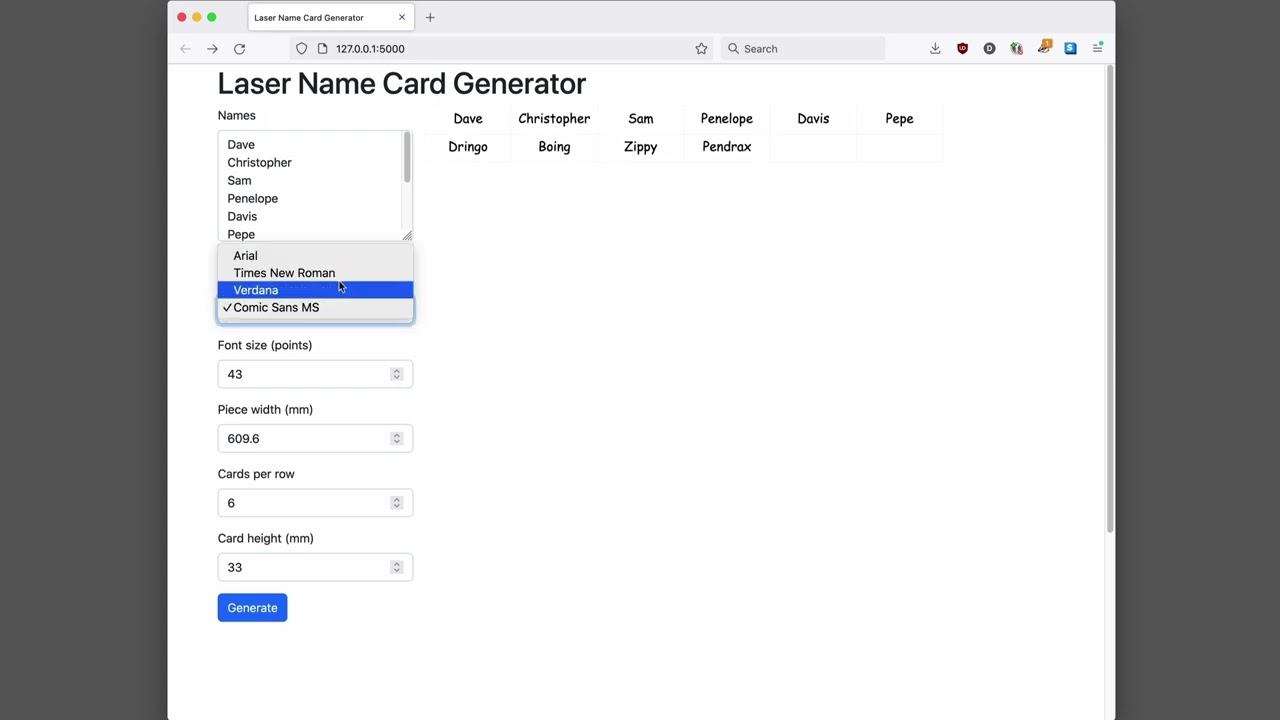Click the Generate button
This screenshot has height=720, width=1280.
tap(252, 608)
